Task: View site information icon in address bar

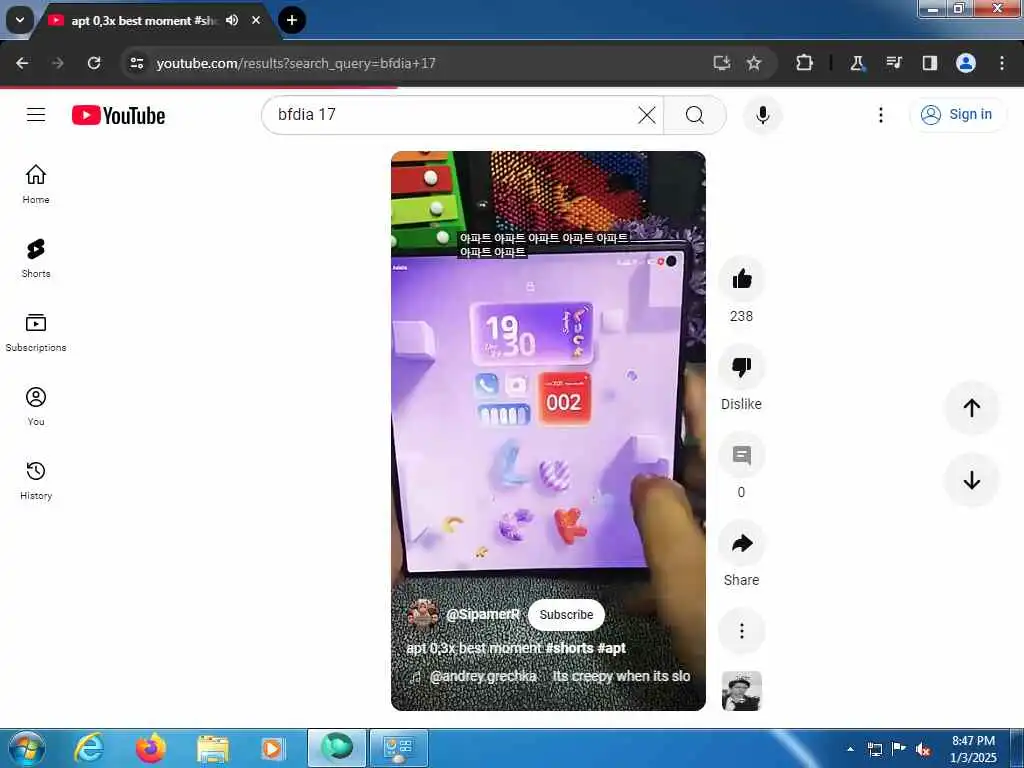Action: click(136, 63)
